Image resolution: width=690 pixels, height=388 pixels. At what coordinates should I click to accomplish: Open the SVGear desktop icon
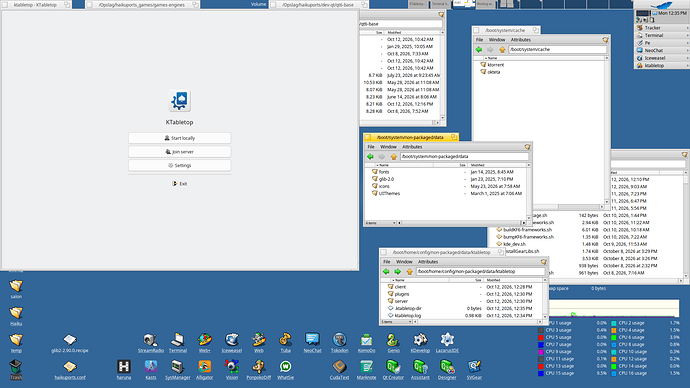[x=474, y=370]
